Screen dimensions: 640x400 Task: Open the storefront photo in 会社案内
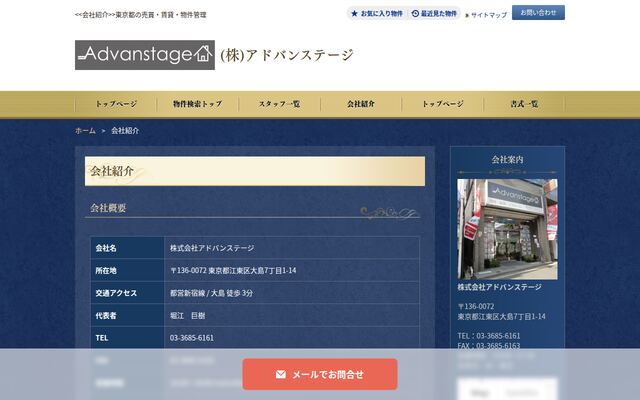(x=507, y=229)
